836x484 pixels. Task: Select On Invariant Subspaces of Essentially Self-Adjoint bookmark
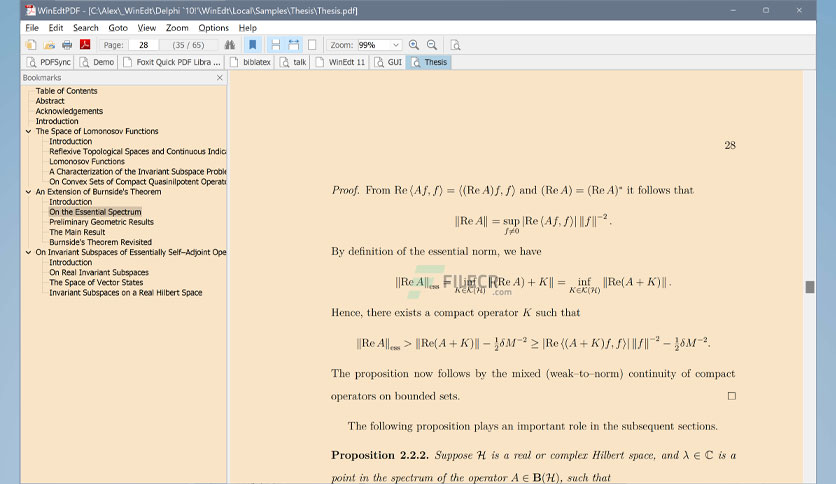coord(131,252)
